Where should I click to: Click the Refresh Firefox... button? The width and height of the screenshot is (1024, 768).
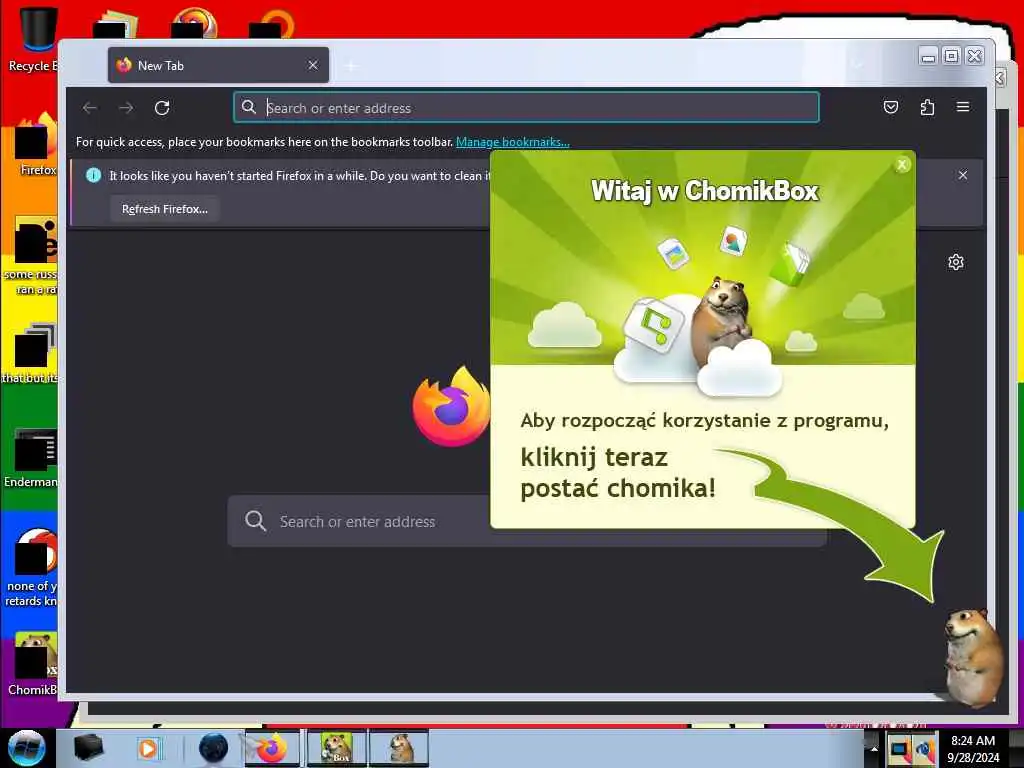point(165,209)
